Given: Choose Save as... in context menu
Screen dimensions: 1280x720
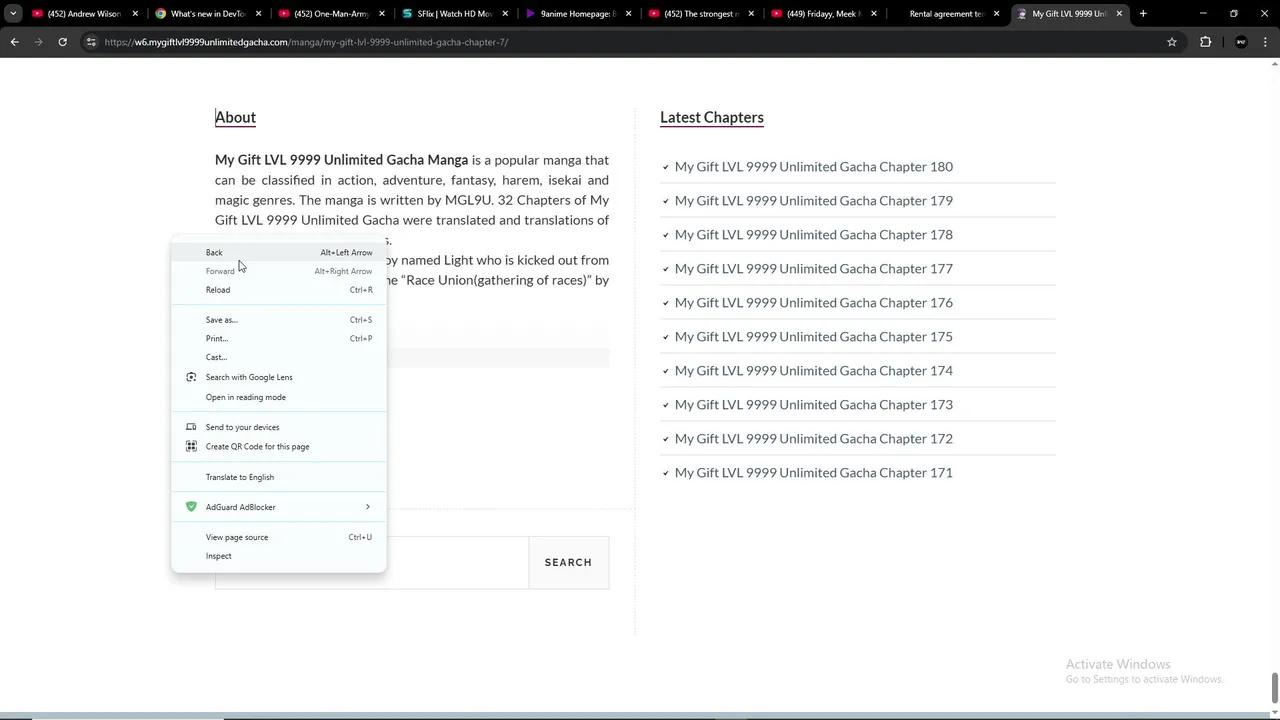Looking at the screenshot, I should 279,320.
